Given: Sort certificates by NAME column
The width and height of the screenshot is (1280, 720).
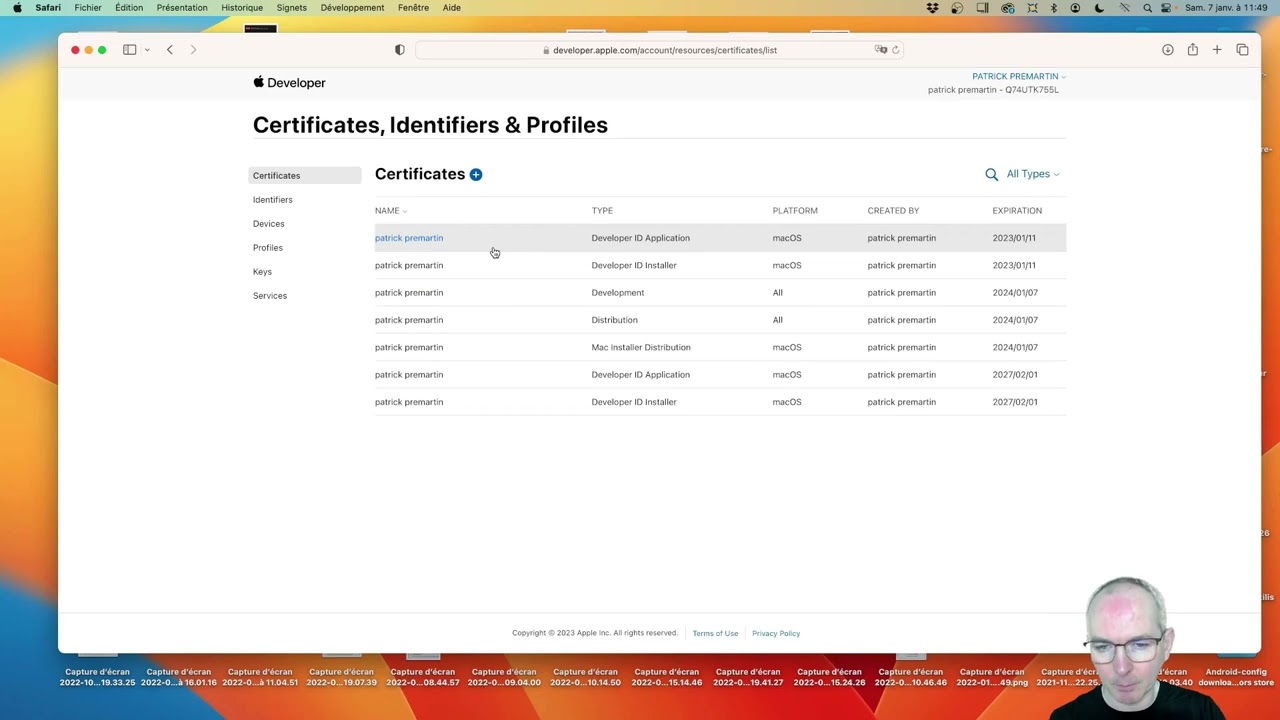Looking at the screenshot, I should click(x=391, y=211).
